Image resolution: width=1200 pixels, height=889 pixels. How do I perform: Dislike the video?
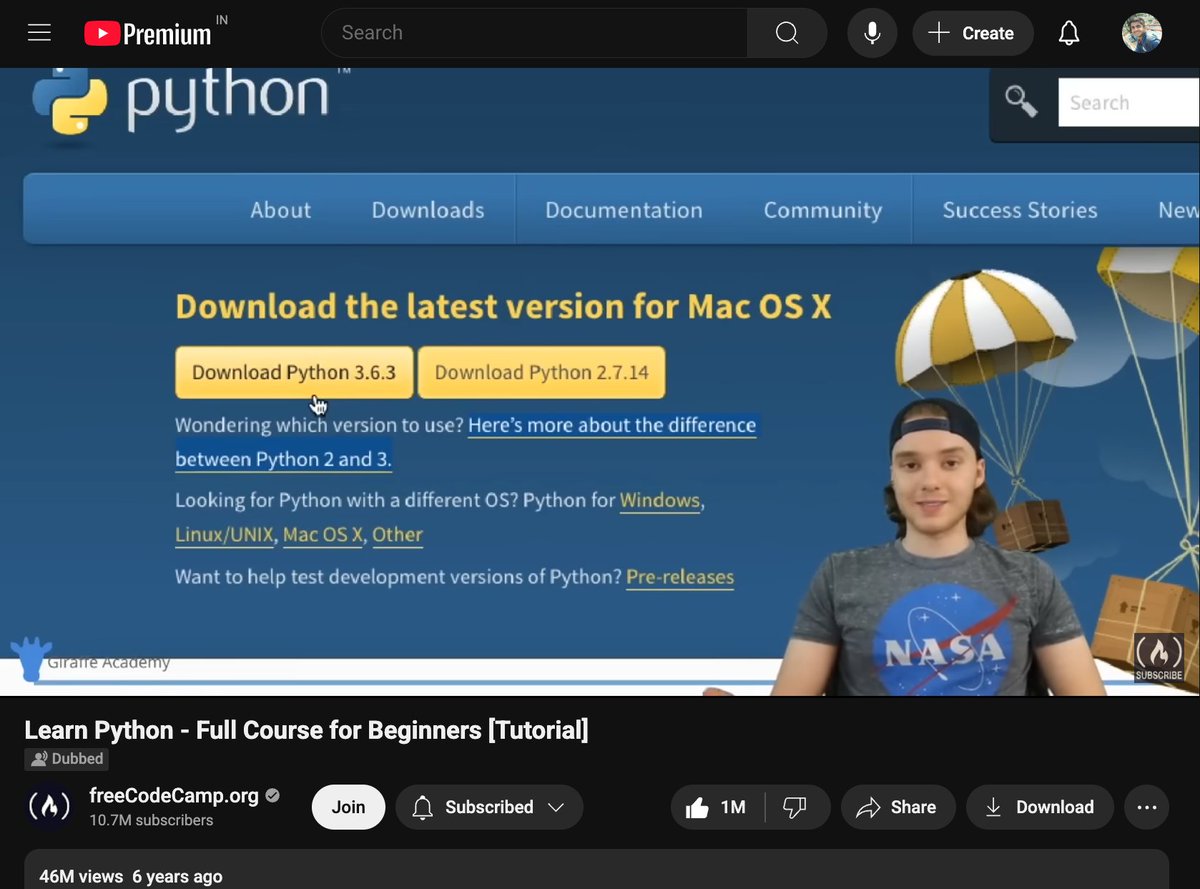coord(795,807)
